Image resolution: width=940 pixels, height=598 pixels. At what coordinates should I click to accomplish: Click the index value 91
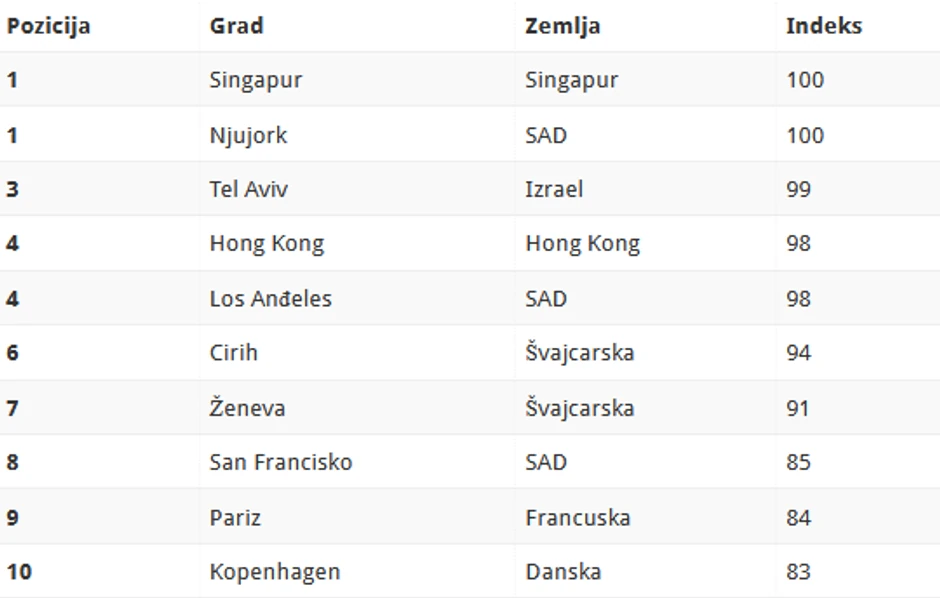tap(798, 408)
